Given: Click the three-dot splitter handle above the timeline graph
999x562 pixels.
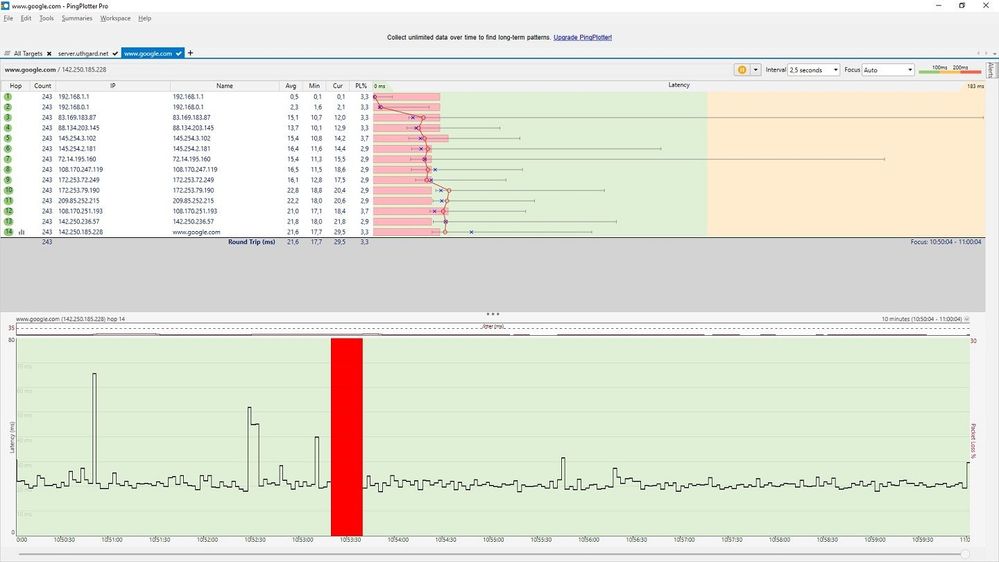Looking at the screenshot, I should click(x=492, y=313).
